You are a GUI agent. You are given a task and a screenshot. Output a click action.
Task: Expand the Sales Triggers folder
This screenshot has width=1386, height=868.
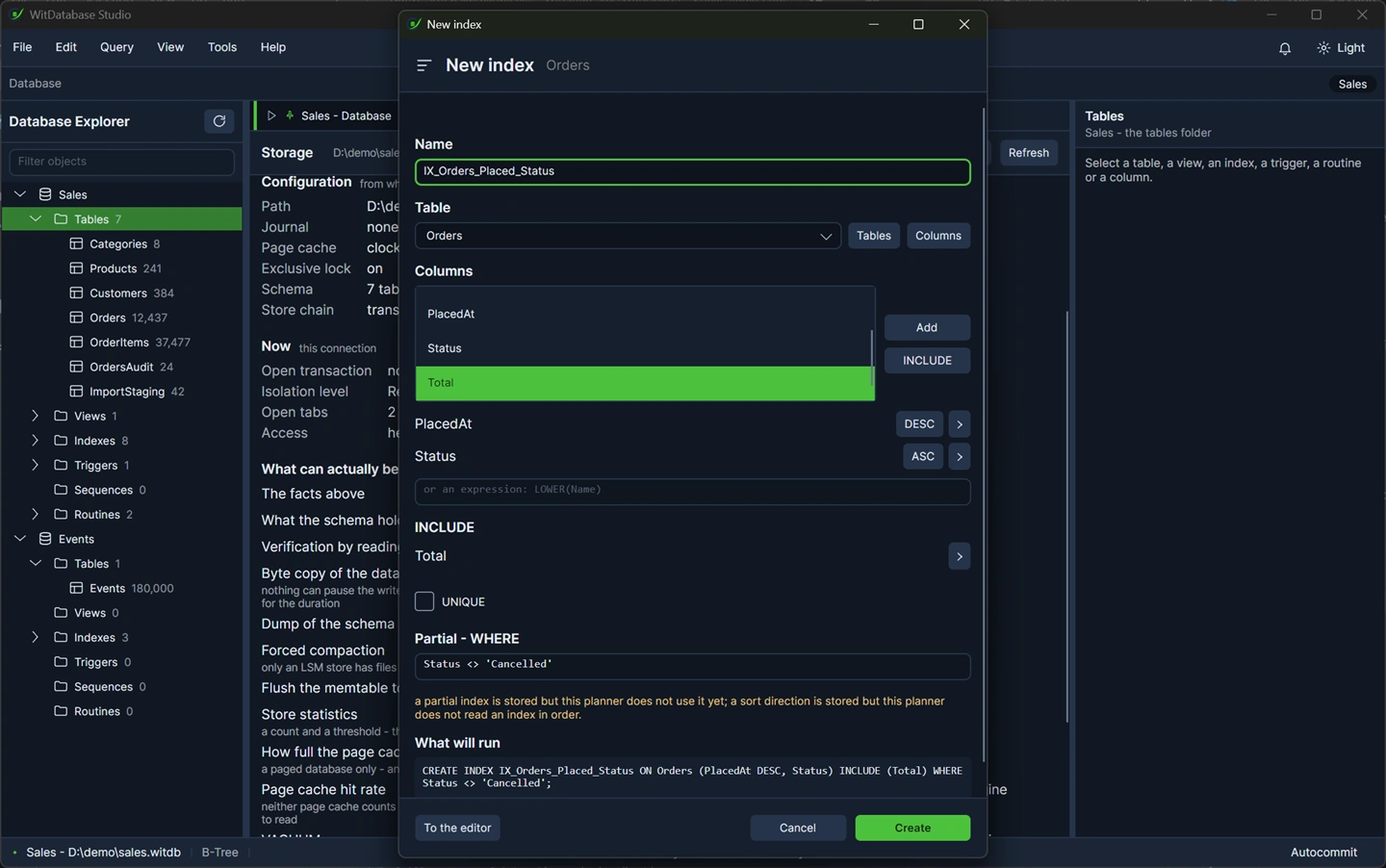pos(36,465)
